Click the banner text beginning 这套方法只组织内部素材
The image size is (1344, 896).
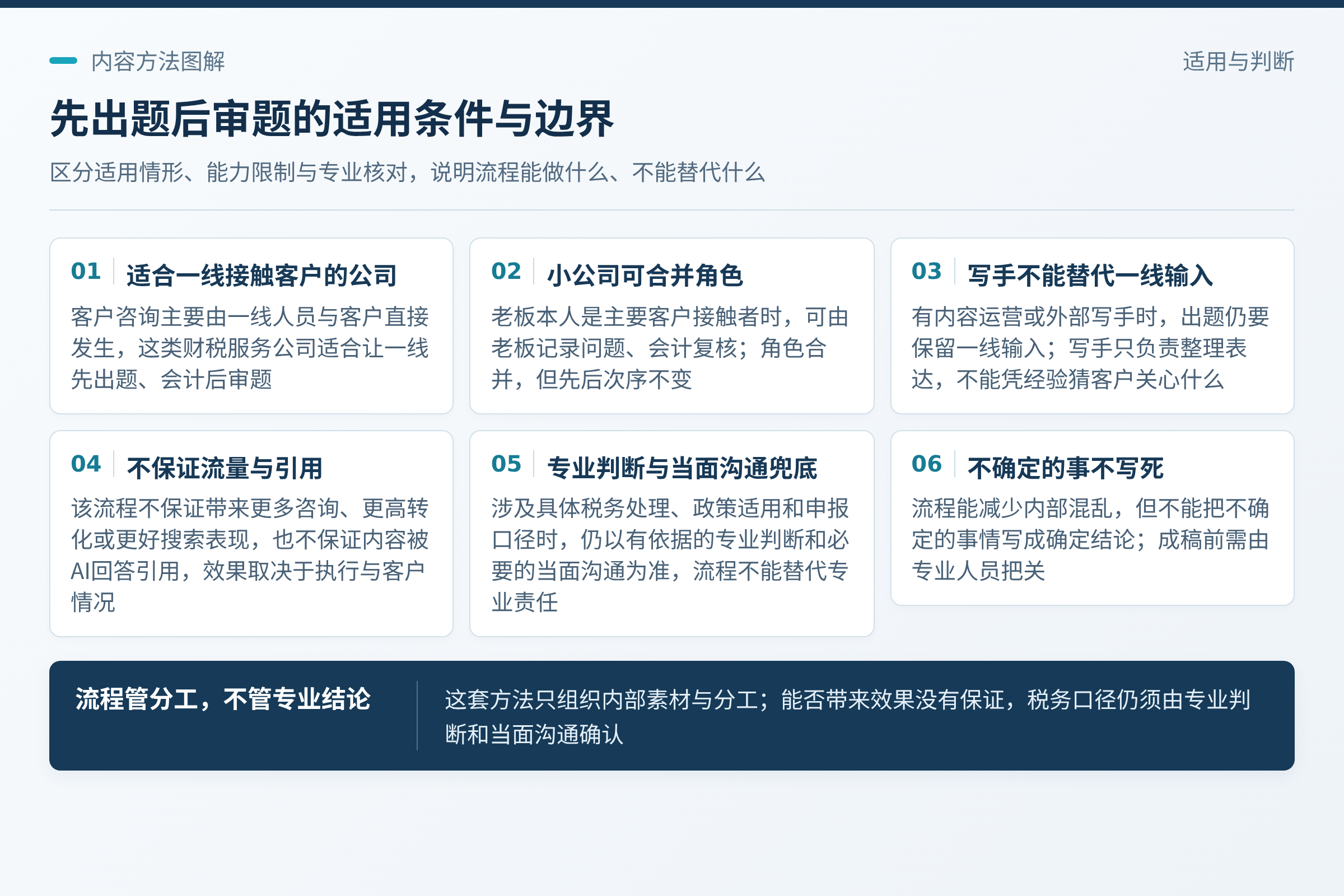(847, 717)
